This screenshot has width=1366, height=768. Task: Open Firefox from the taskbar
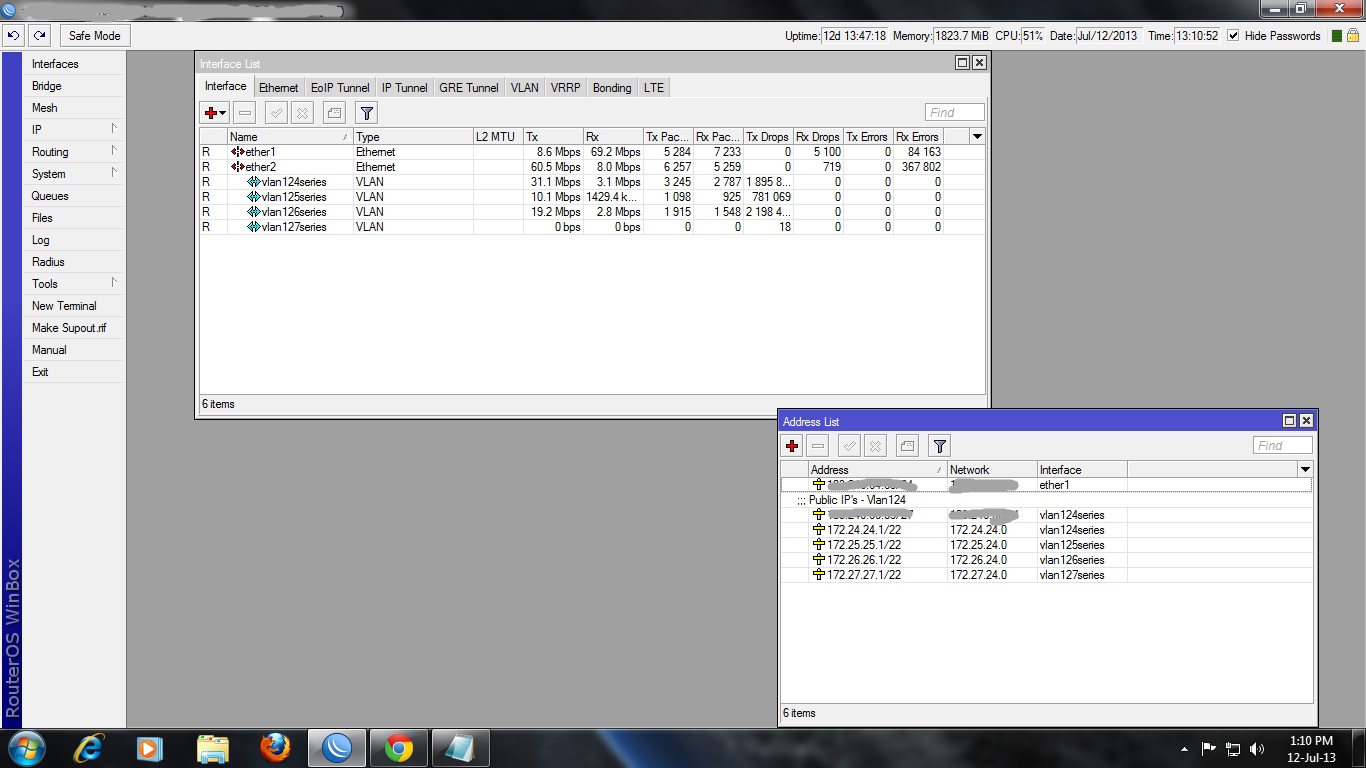click(274, 747)
